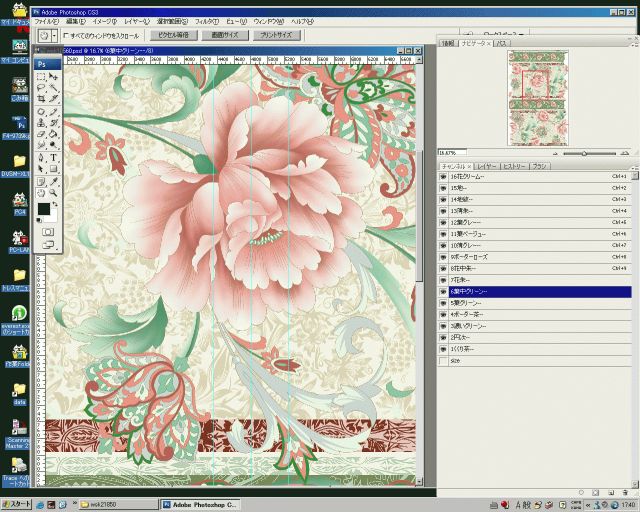
Task: Hide the '16花クリーム' channel eye icon
Action: [x=443, y=176]
